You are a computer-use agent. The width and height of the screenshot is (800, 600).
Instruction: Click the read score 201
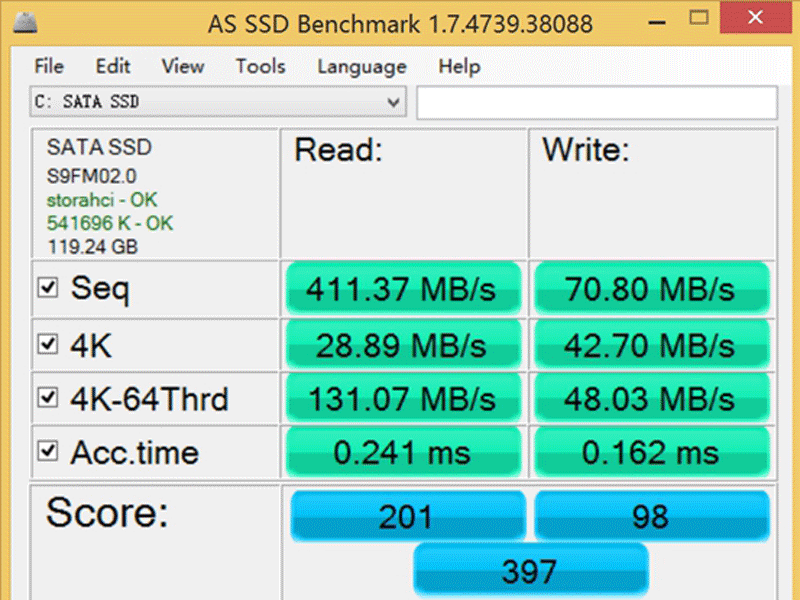408,516
